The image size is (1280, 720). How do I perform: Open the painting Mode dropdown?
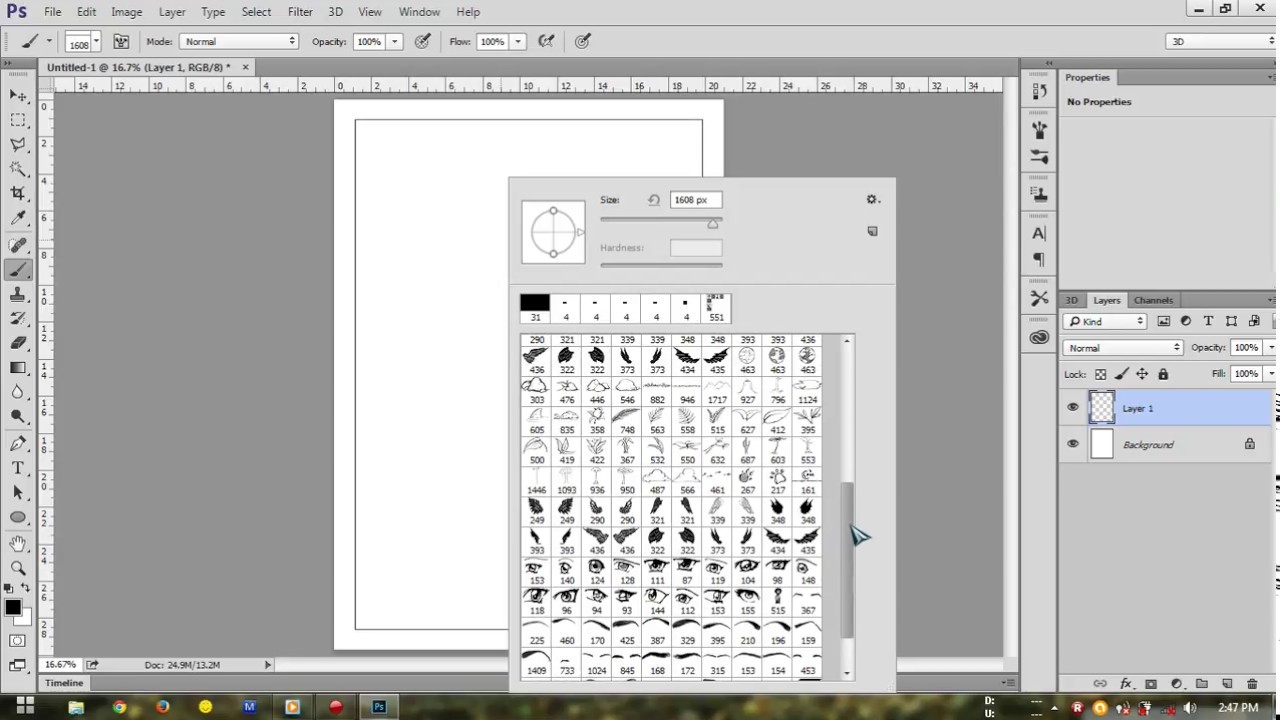click(x=239, y=41)
